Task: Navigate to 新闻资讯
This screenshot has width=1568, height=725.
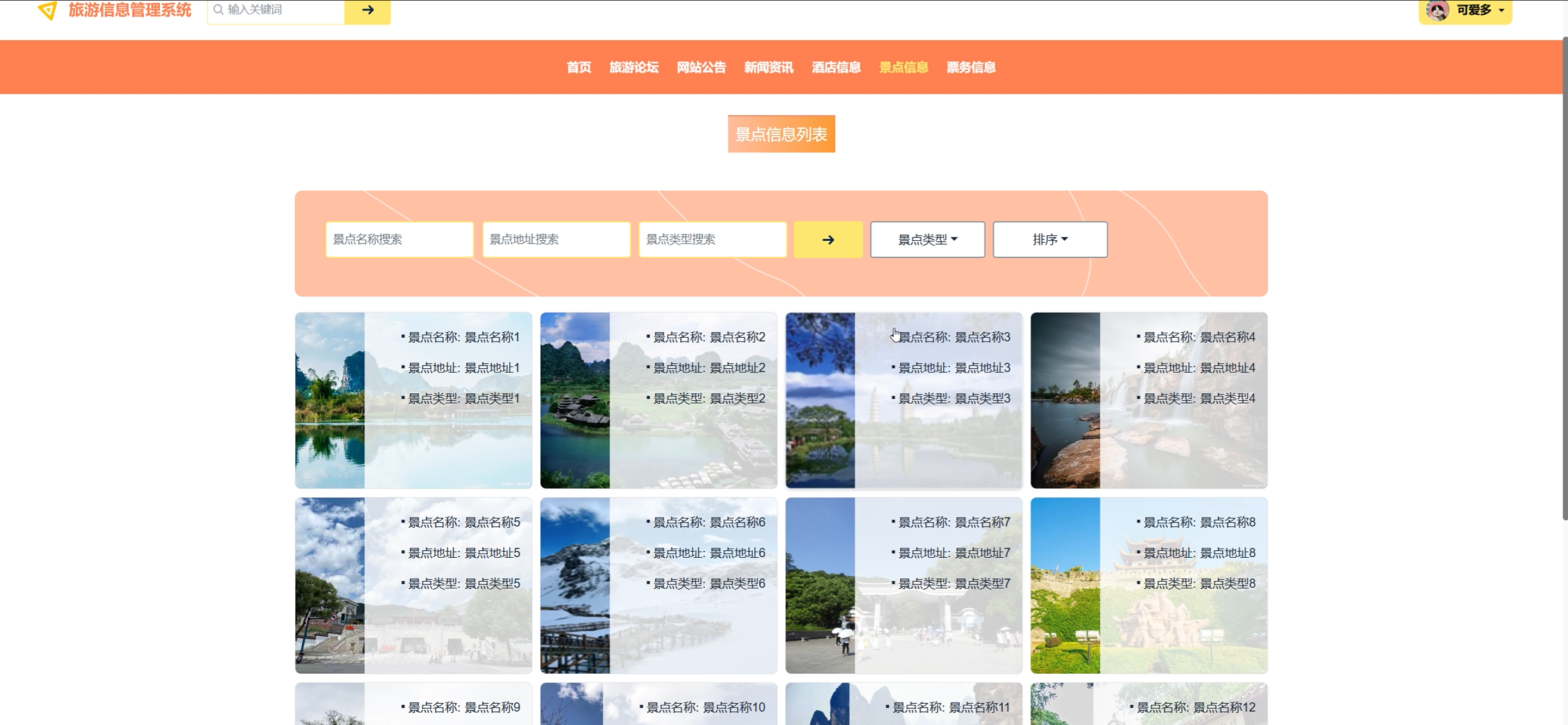Action: tap(768, 67)
